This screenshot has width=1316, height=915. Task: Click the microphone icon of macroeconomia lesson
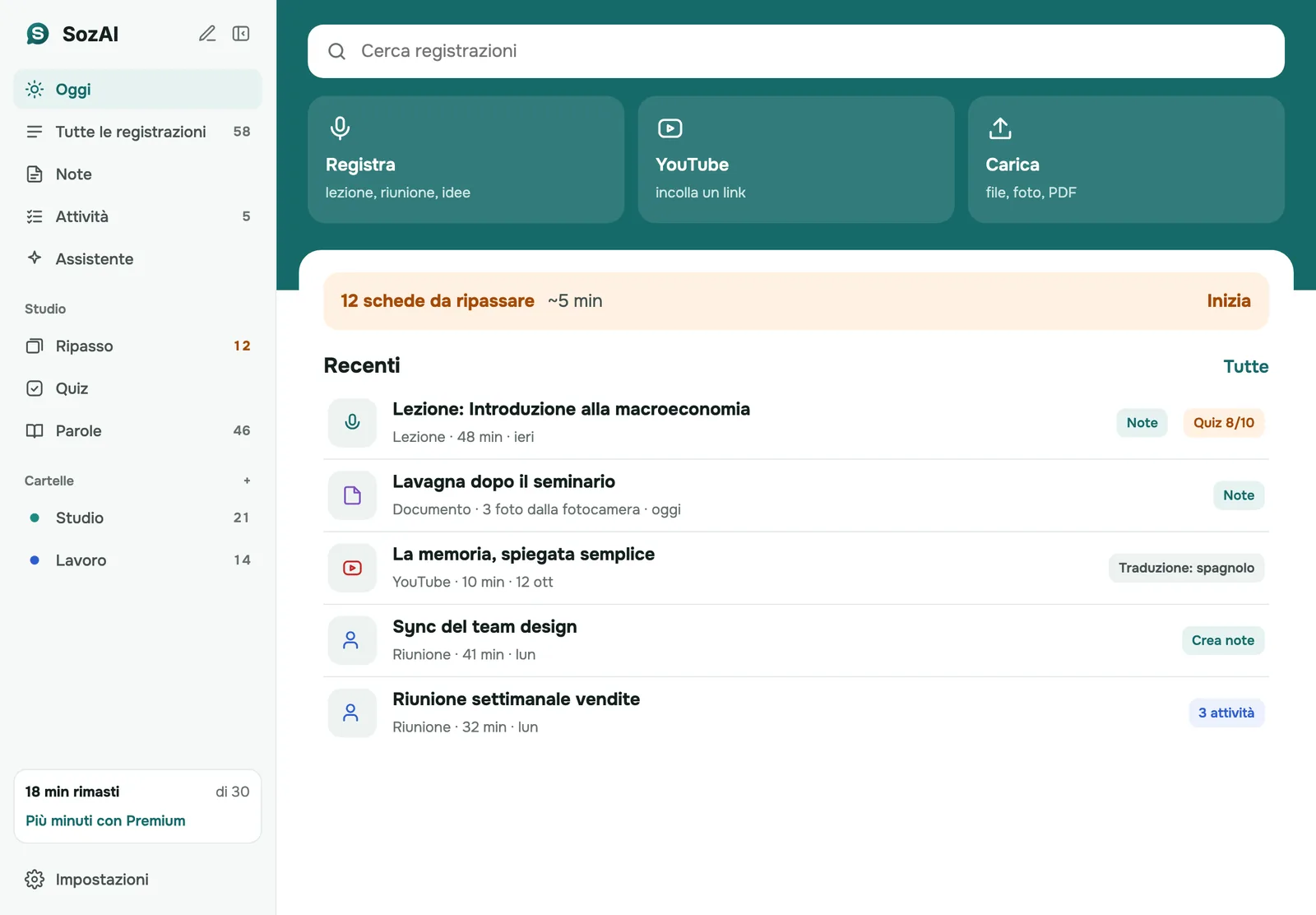(x=352, y=423)
